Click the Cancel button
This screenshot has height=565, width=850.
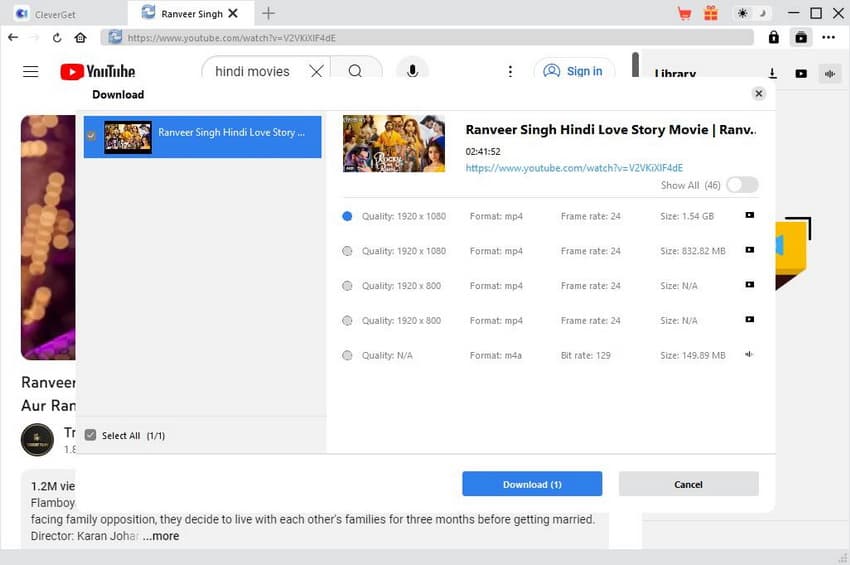pos(688,484)
